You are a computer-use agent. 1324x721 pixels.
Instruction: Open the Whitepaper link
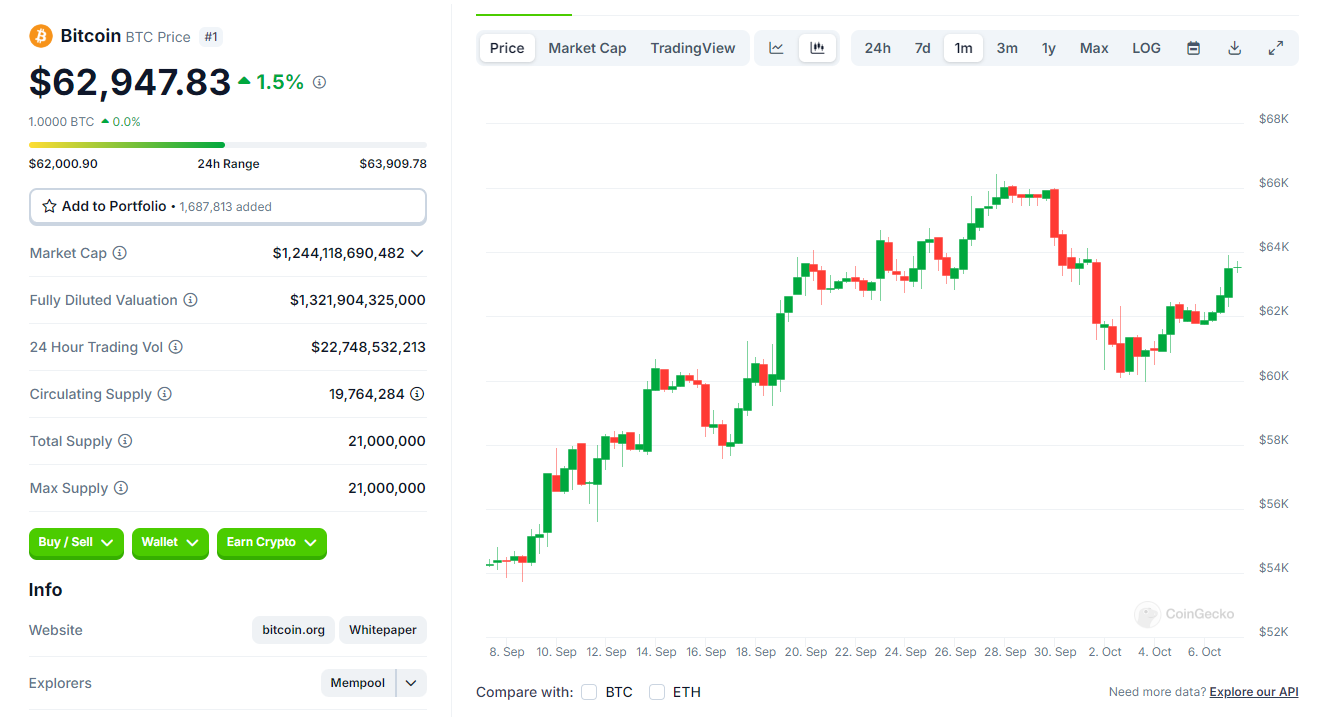(383, 630)
